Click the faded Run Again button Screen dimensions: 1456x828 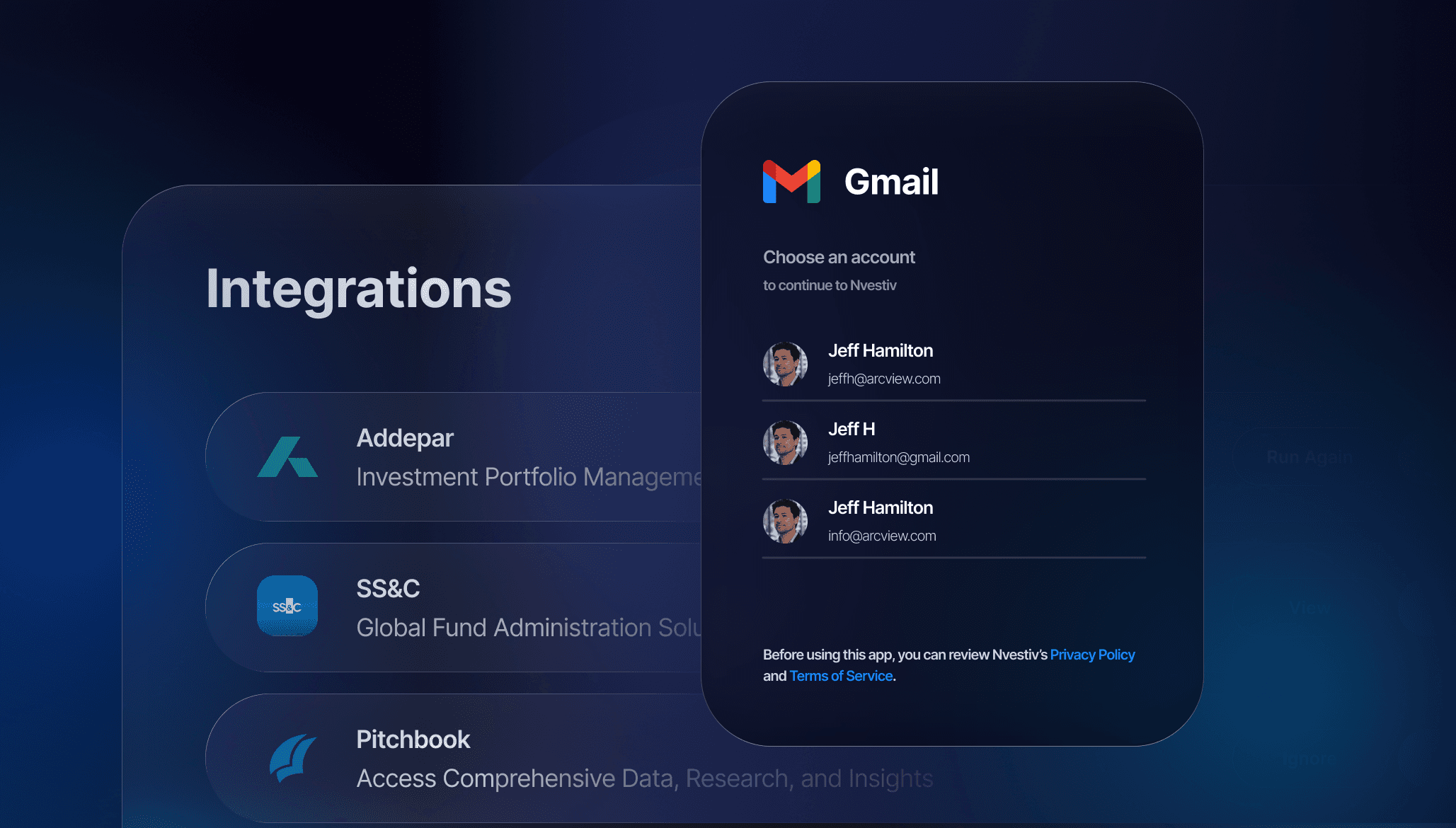point(1308,457)
